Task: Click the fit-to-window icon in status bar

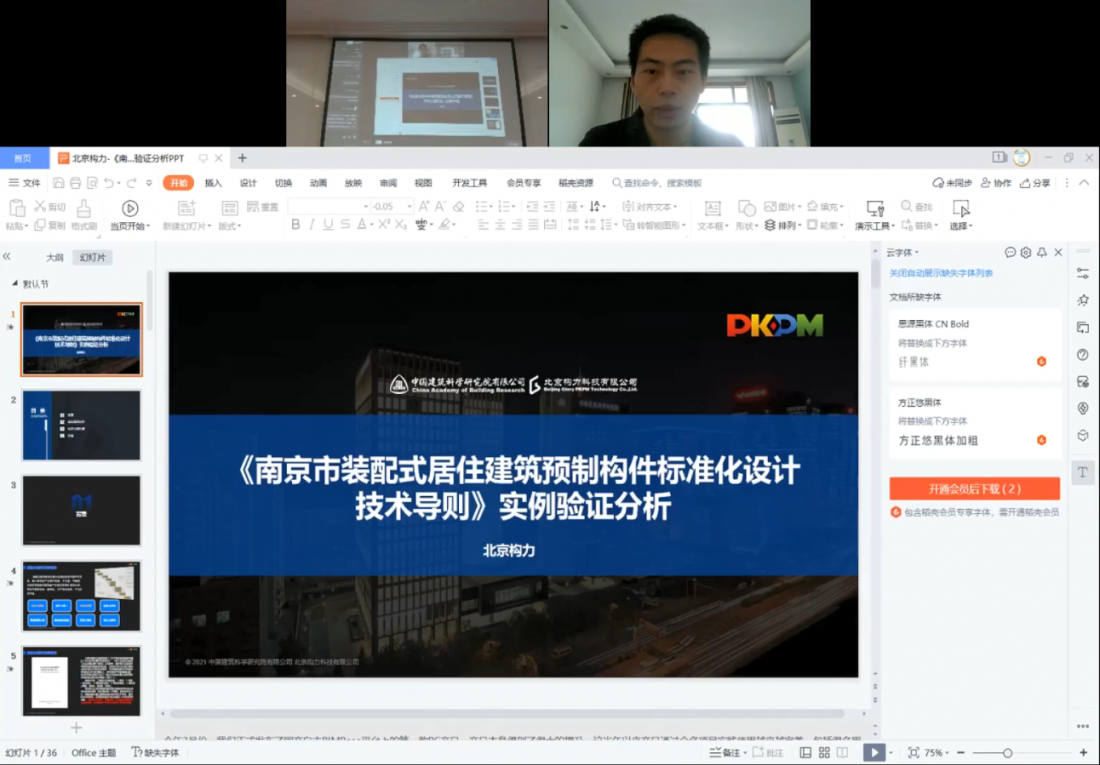Action: pyautogui.click(x=913, y=752)
